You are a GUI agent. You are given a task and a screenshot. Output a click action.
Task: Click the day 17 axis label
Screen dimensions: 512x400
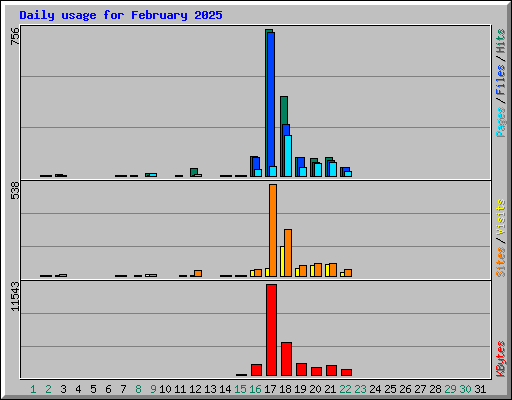point(270,389)
